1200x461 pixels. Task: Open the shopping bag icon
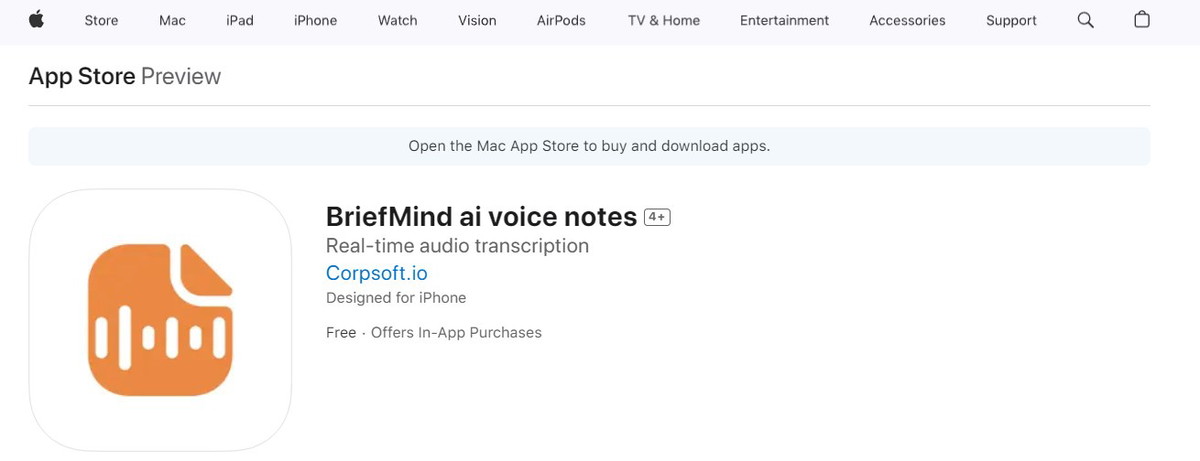[x=1142, y=20]
